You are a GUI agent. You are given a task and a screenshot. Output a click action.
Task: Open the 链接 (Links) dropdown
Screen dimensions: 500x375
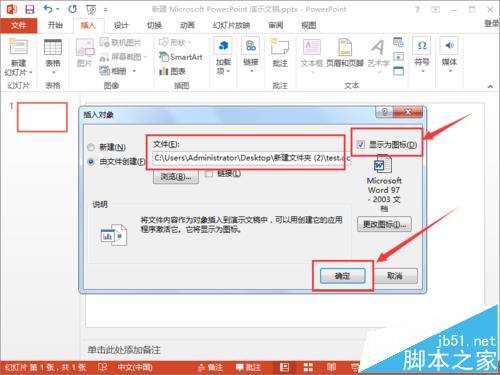251,56
